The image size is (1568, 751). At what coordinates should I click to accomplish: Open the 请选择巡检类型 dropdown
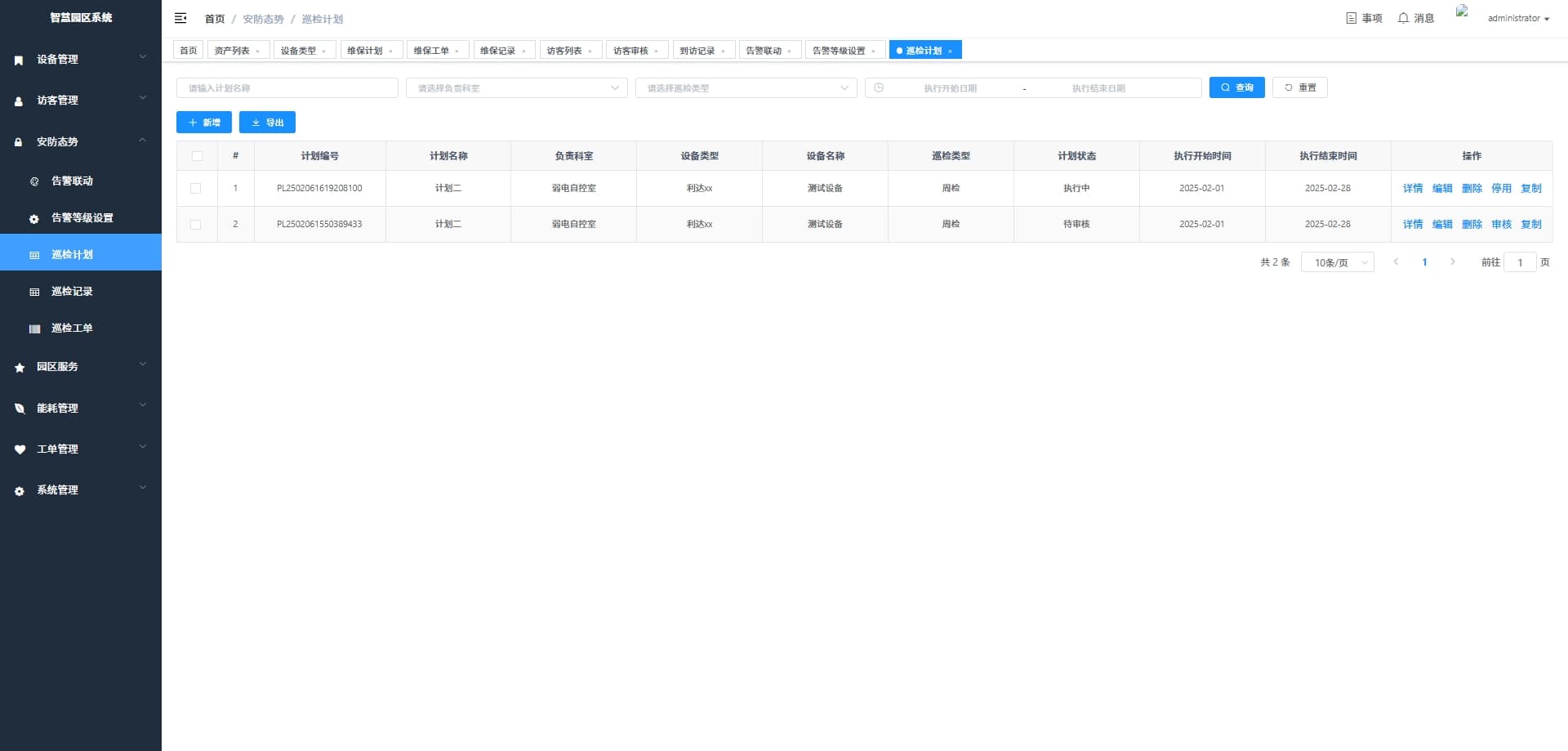point(746,87)
